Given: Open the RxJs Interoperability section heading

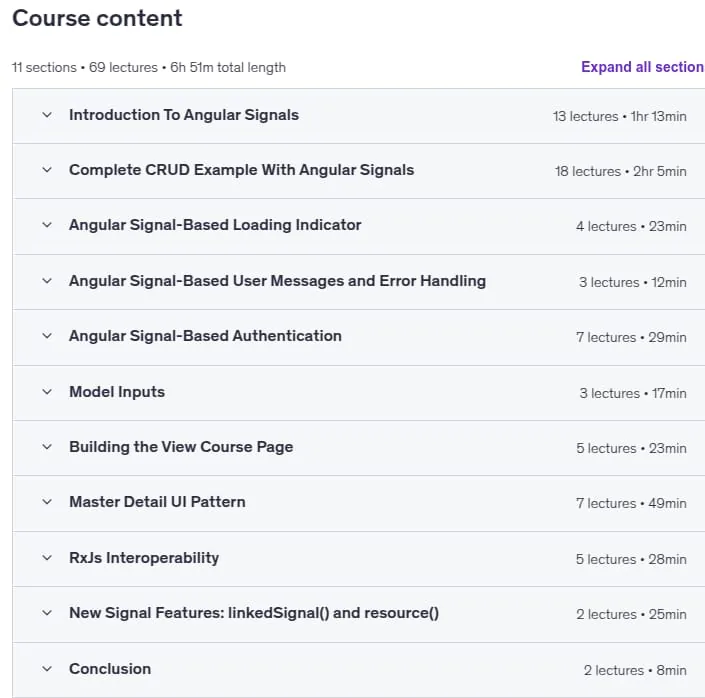Looking at the screenshot, I should (x=144, y=558).
